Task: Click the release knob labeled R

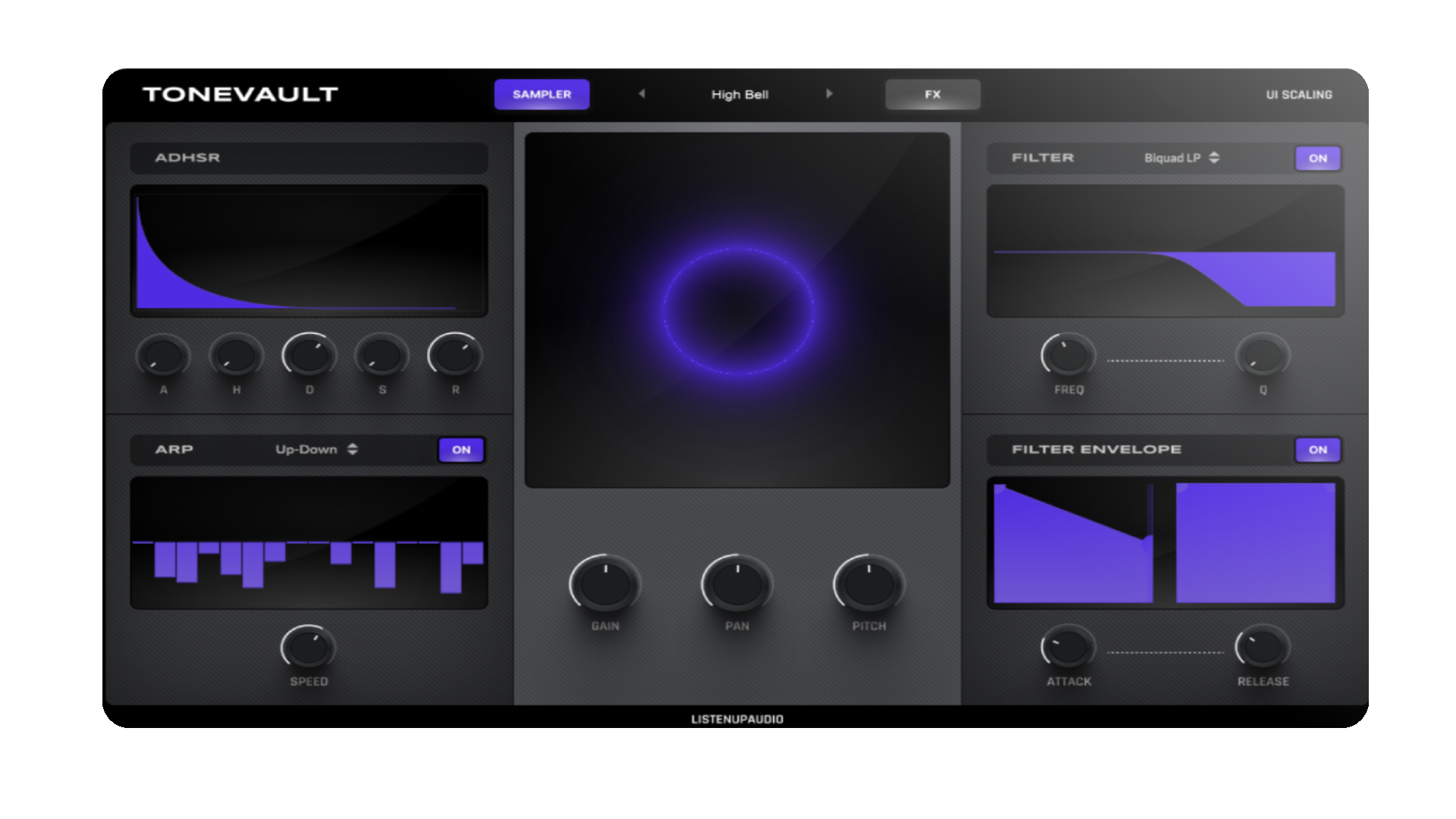Action: click(x=455, y=356)
